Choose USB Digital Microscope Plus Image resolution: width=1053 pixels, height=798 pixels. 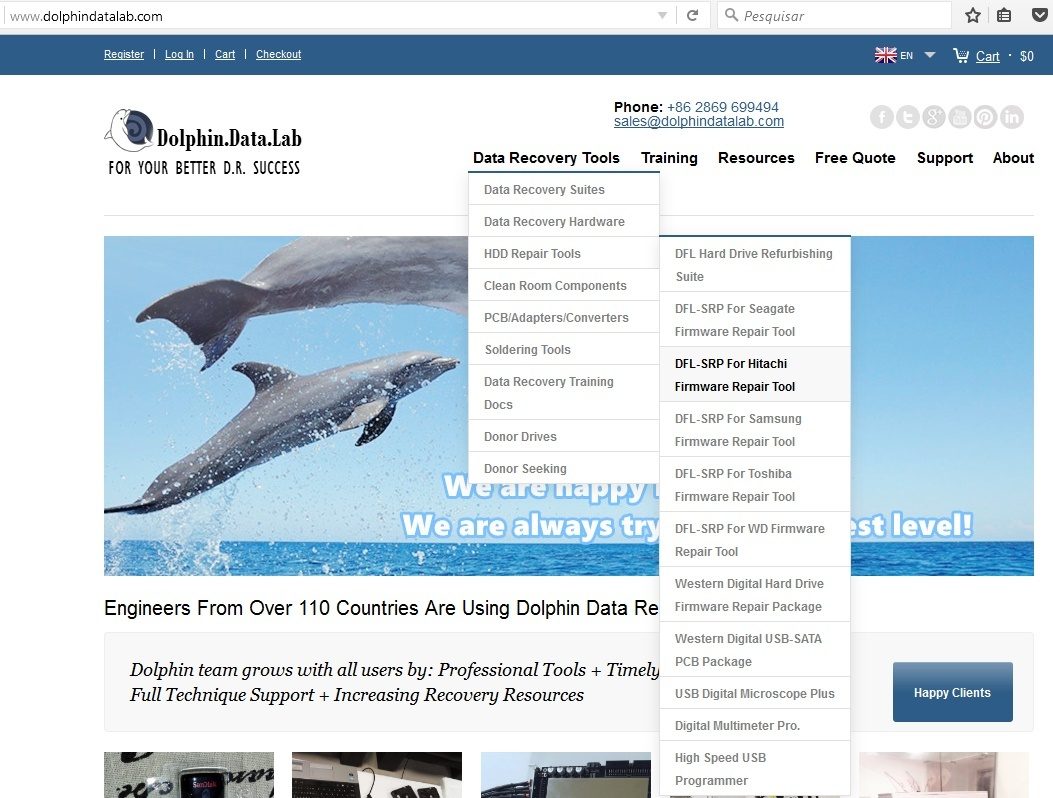(x=755, y=693)
